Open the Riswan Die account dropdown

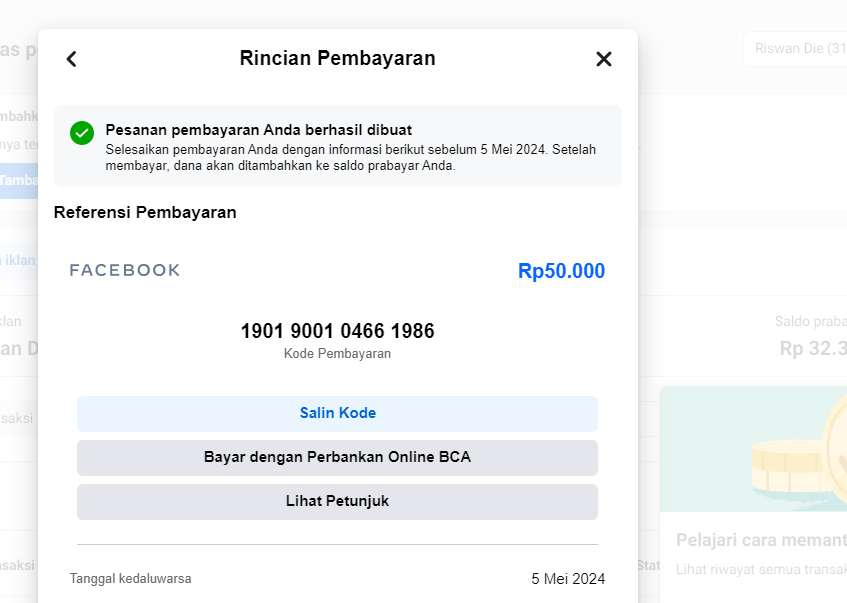[x=795, y=48]
